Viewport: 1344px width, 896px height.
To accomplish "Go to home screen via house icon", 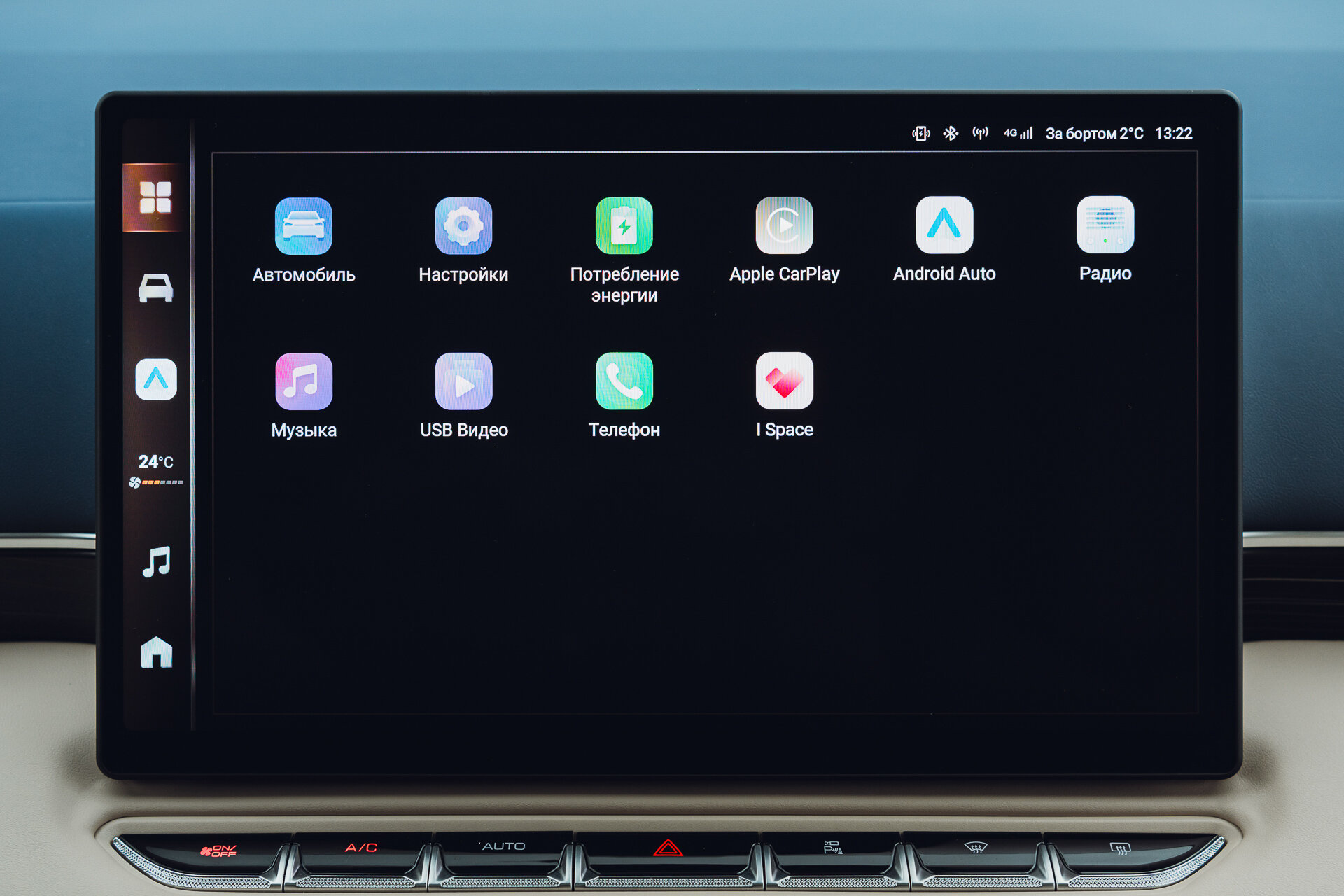I will click(156, 652).
